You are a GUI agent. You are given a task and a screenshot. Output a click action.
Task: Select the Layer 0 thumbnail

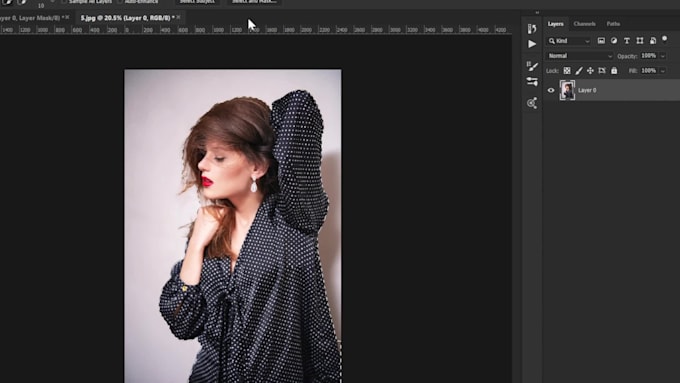[567, 90]
